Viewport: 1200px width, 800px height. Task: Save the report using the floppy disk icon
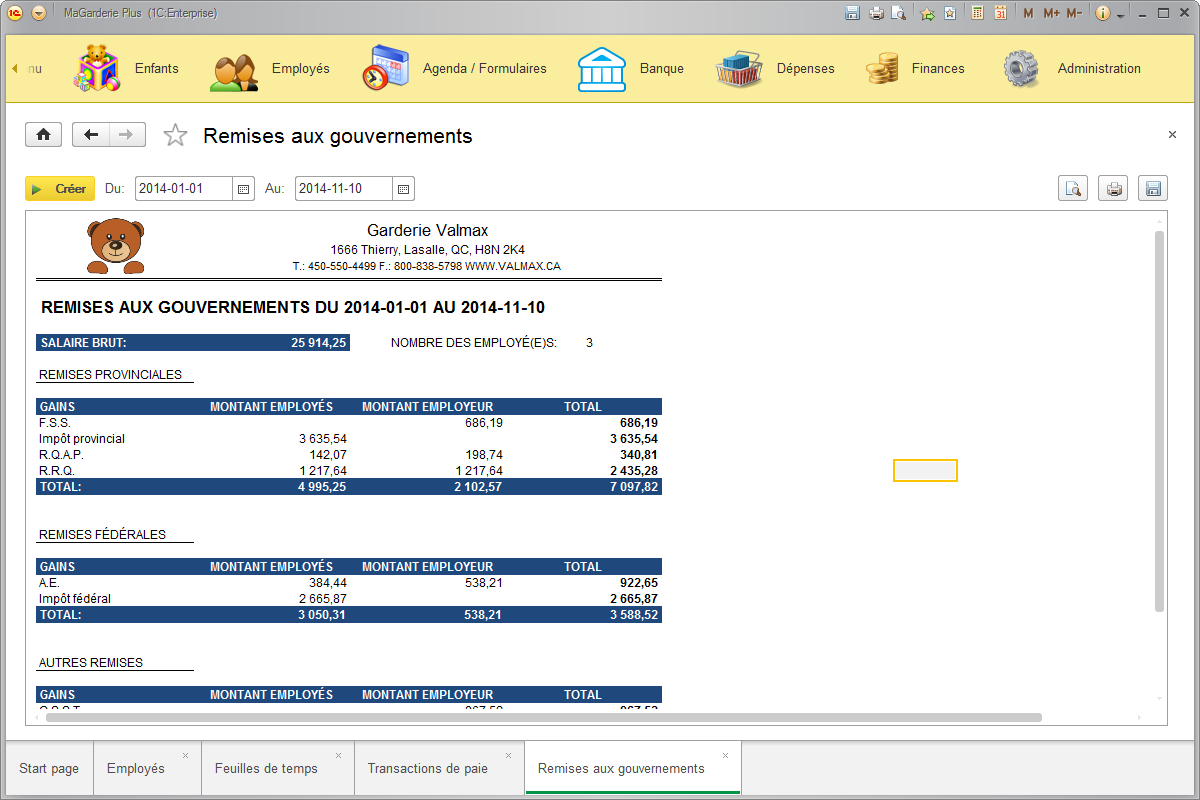[x=1153, y=188]
